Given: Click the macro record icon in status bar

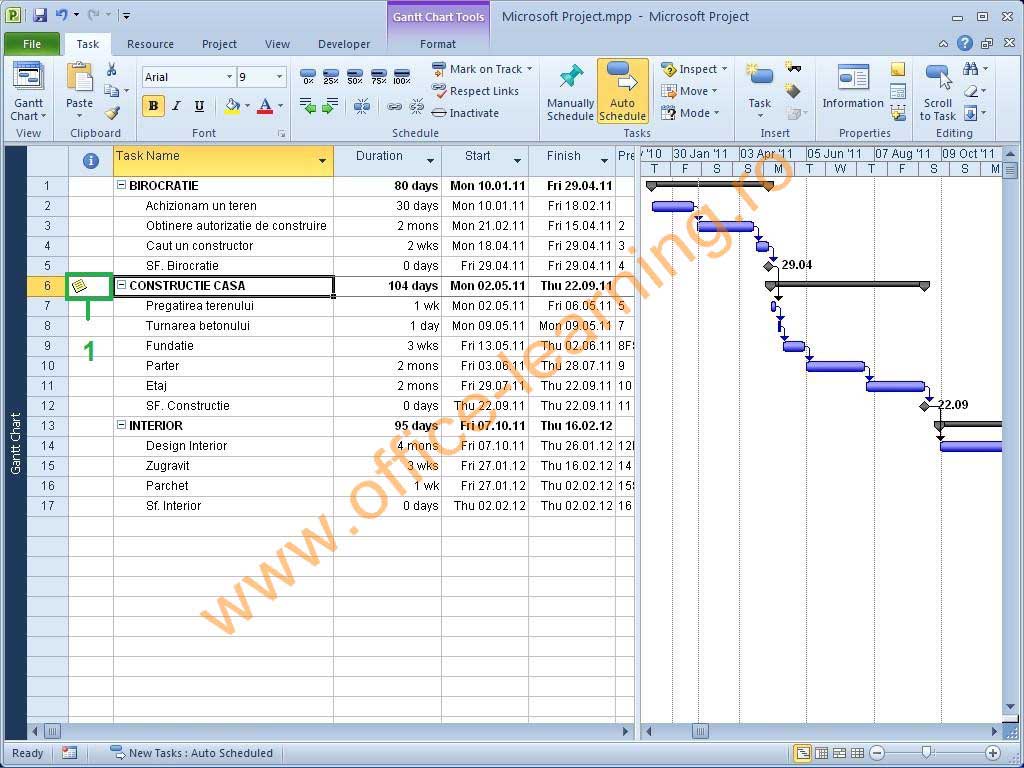Looking at the screenshot, I should point(69,753).
